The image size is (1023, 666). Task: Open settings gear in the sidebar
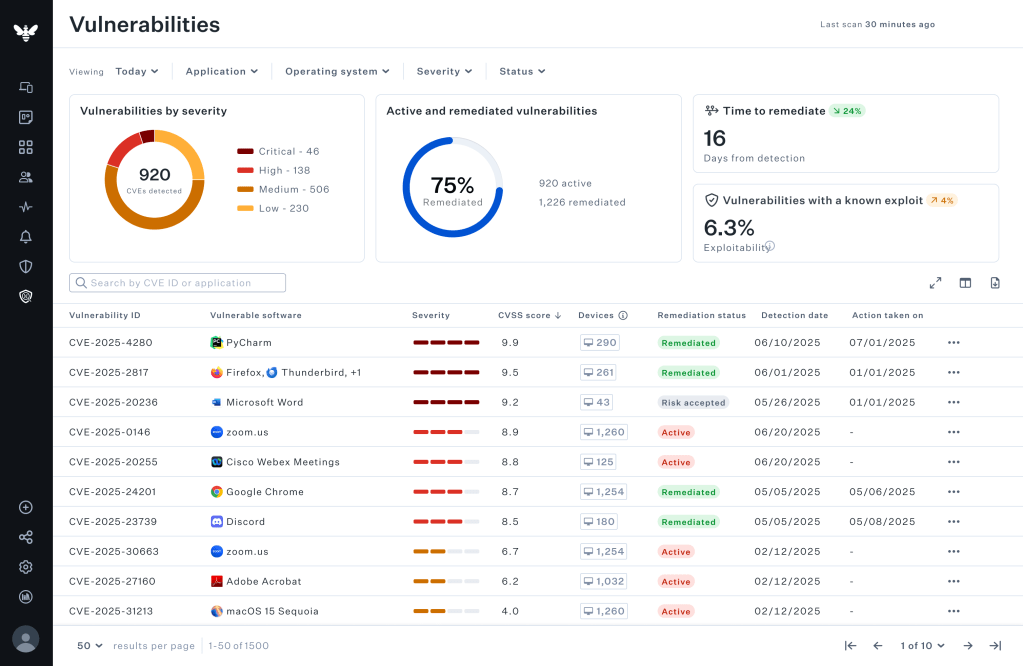point(26,567)
